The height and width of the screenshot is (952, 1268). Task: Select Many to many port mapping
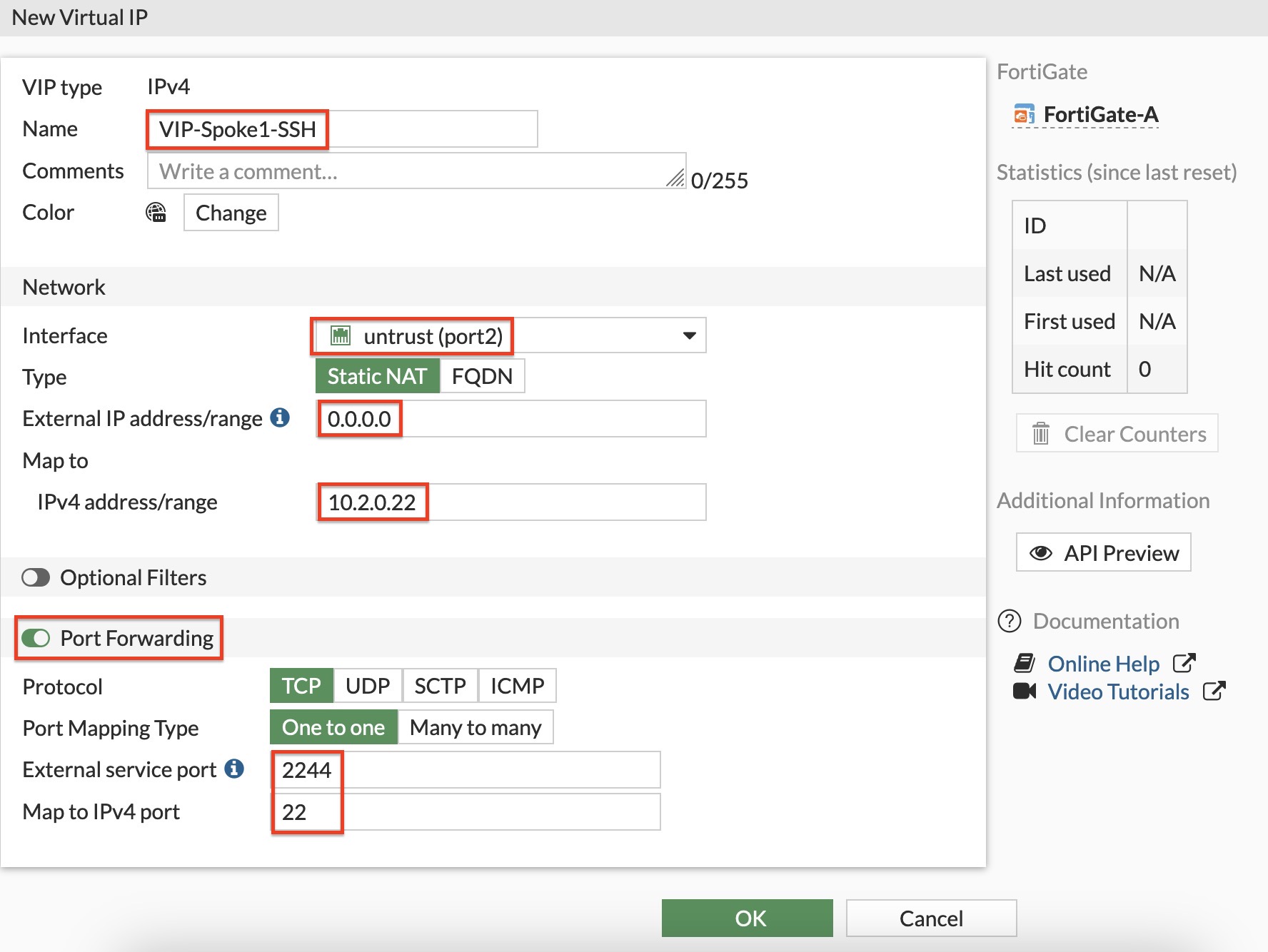(x=475, y=727)
